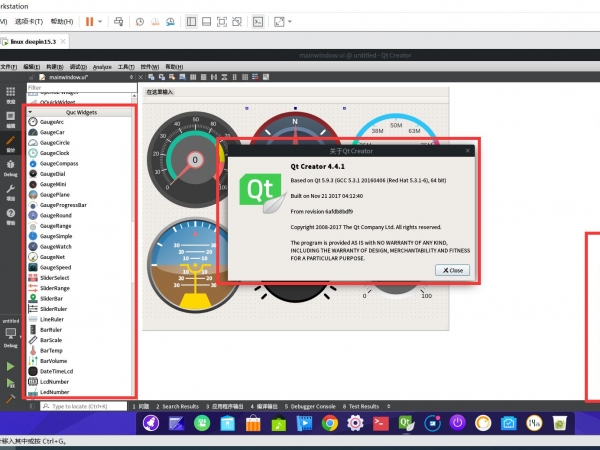This screenshot has width=600, height=450.
Task: Click the widget Filter input field
Action: click(80, 88)
